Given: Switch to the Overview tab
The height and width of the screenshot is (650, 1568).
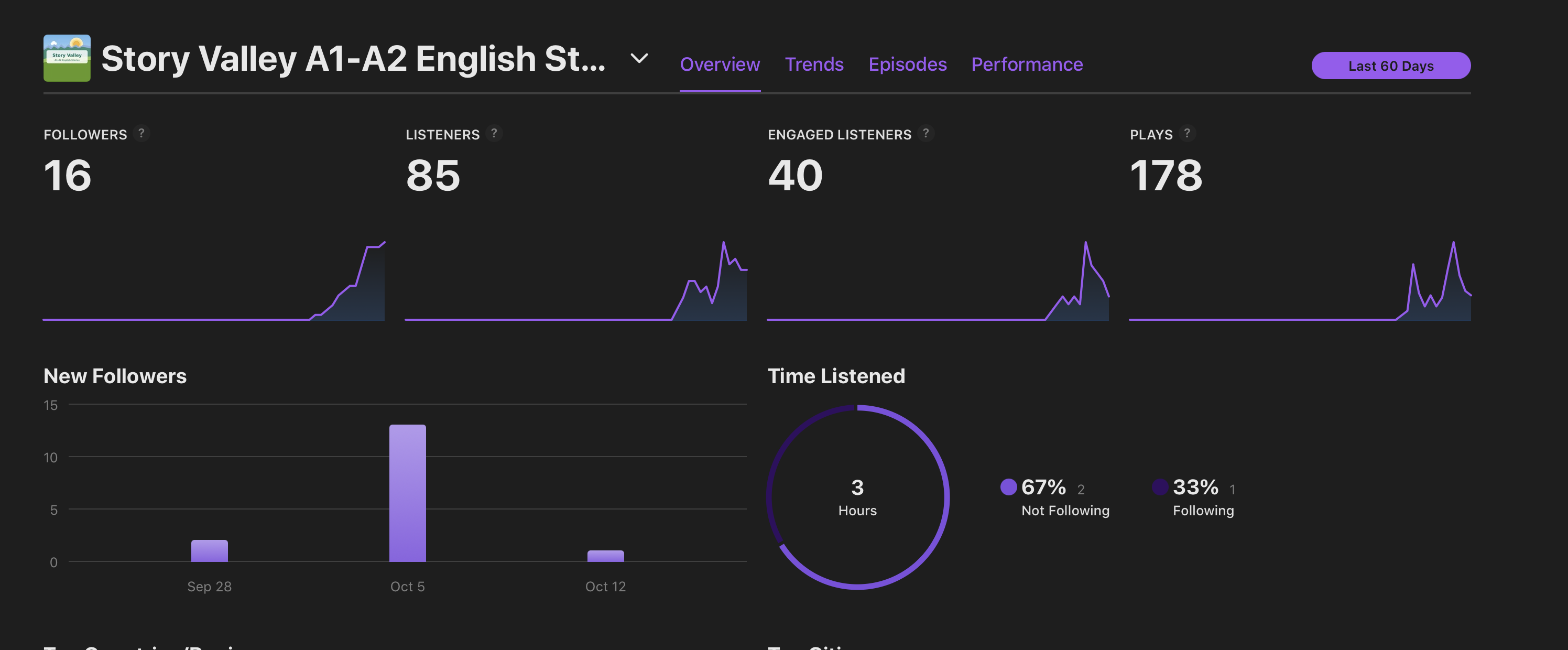Looking at the screenshot, I should point(720,64).
